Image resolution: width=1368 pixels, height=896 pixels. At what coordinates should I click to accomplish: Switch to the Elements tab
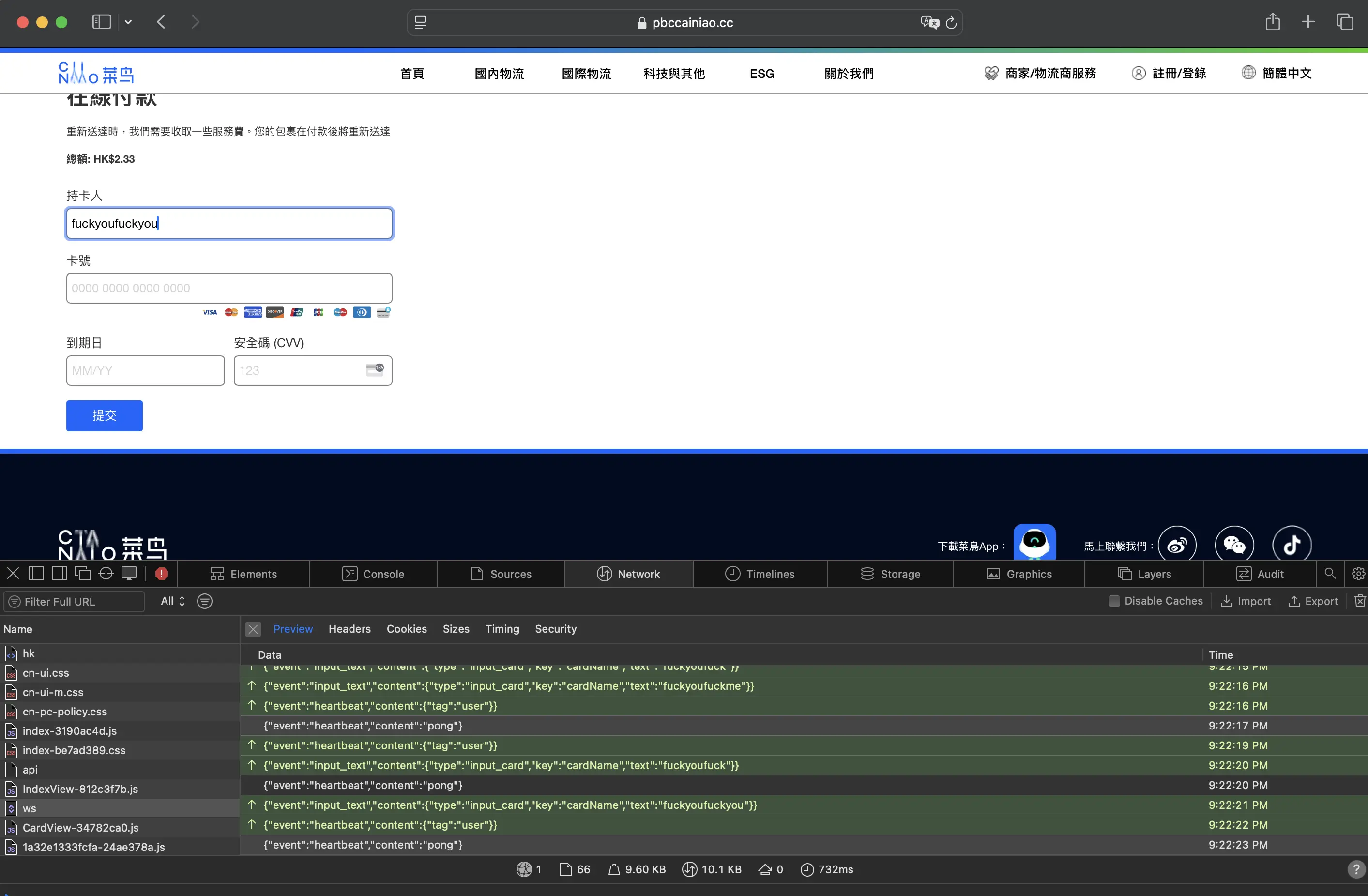pyautogui.click(x=243, y=574)
